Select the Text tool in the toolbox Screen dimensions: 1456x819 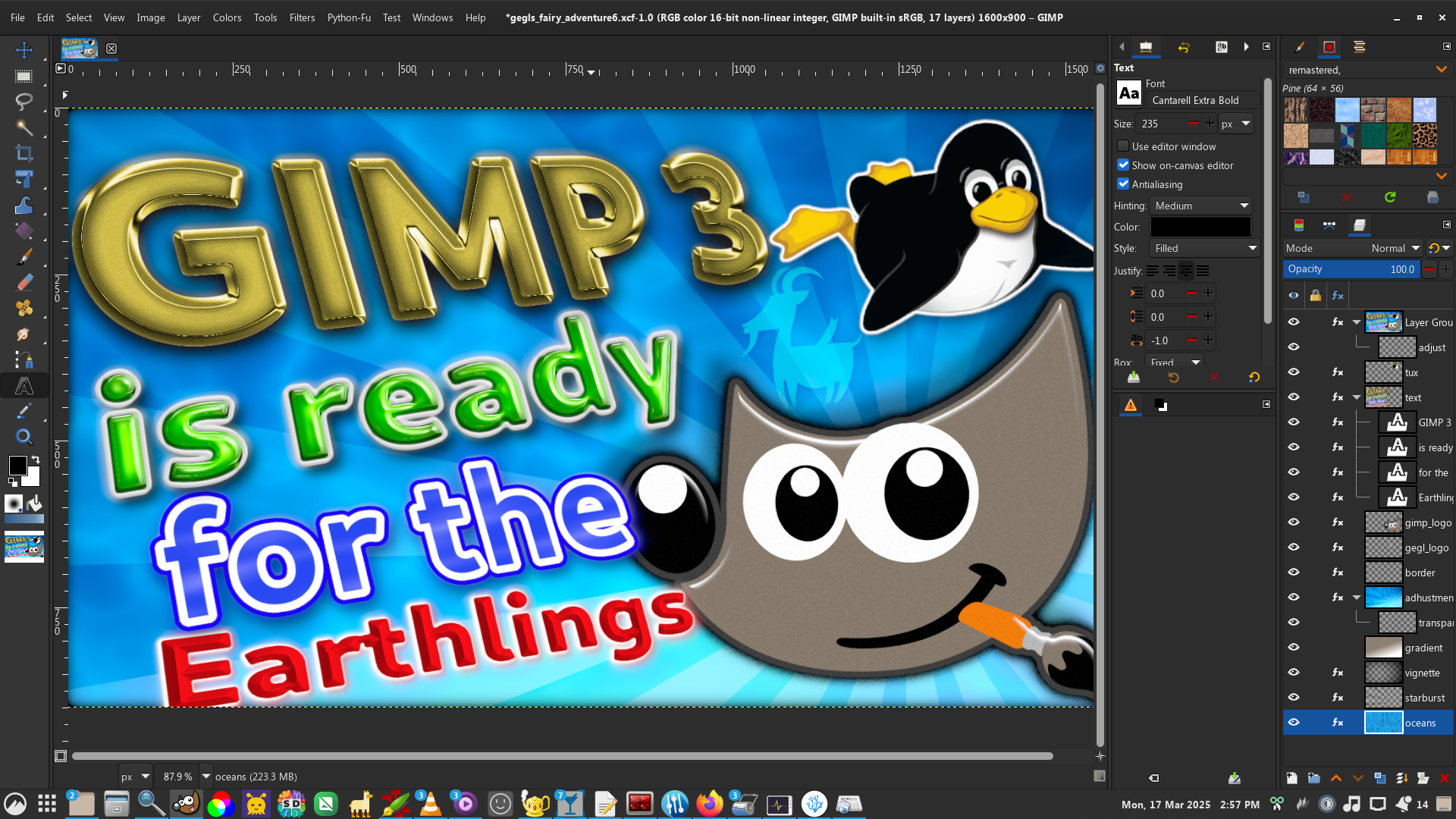coord(24,386)
